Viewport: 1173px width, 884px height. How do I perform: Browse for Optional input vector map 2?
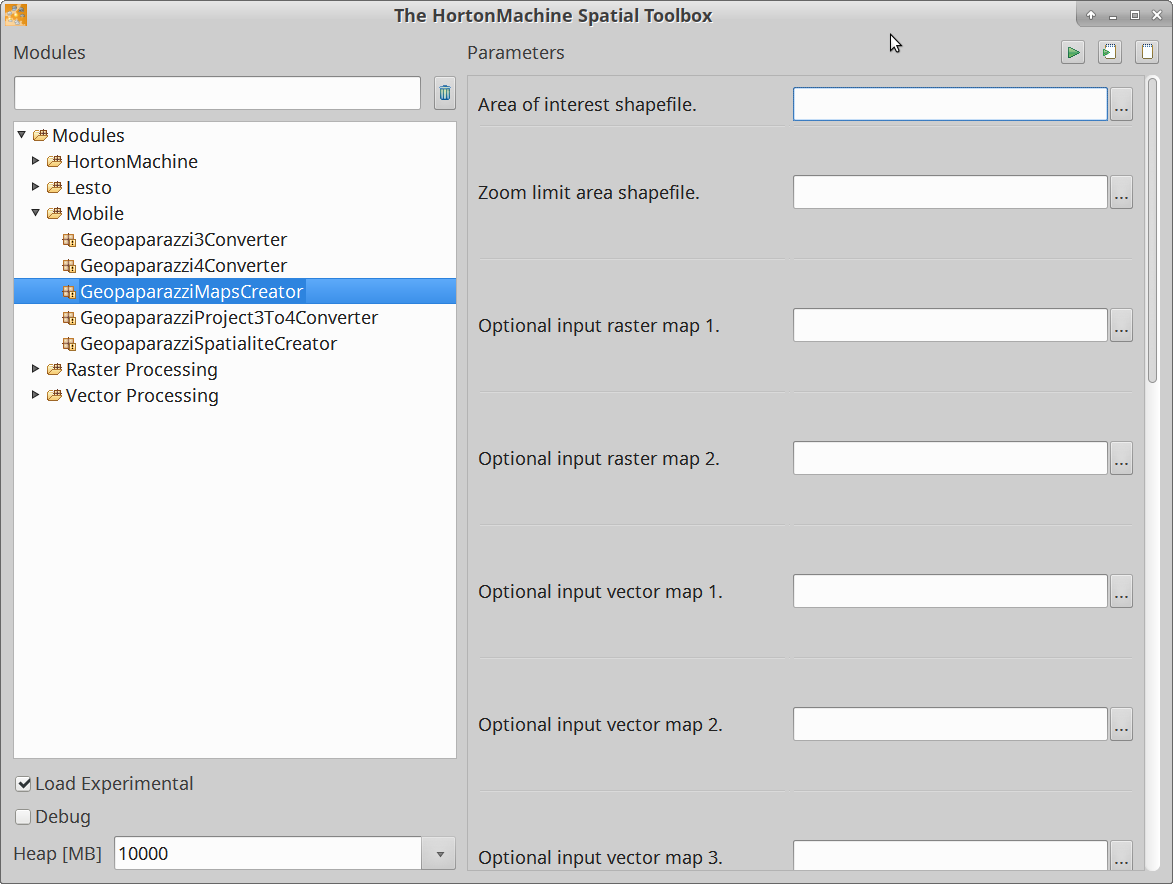pyautogui.click(x=1121, y=725)
